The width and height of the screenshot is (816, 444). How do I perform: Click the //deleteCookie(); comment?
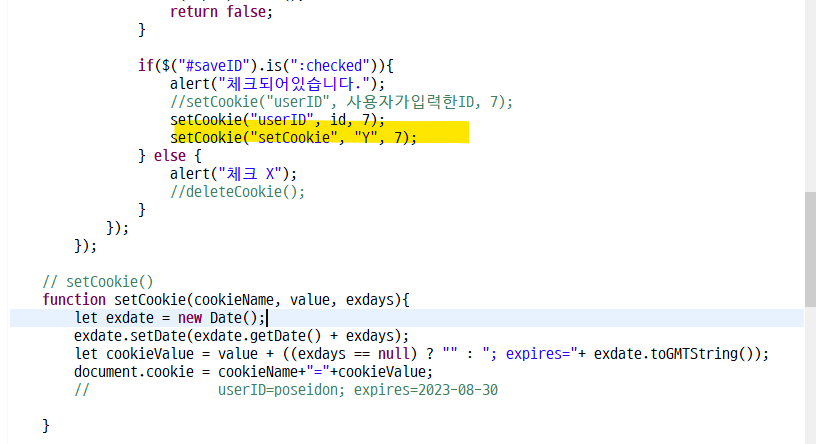coord(237,192)
